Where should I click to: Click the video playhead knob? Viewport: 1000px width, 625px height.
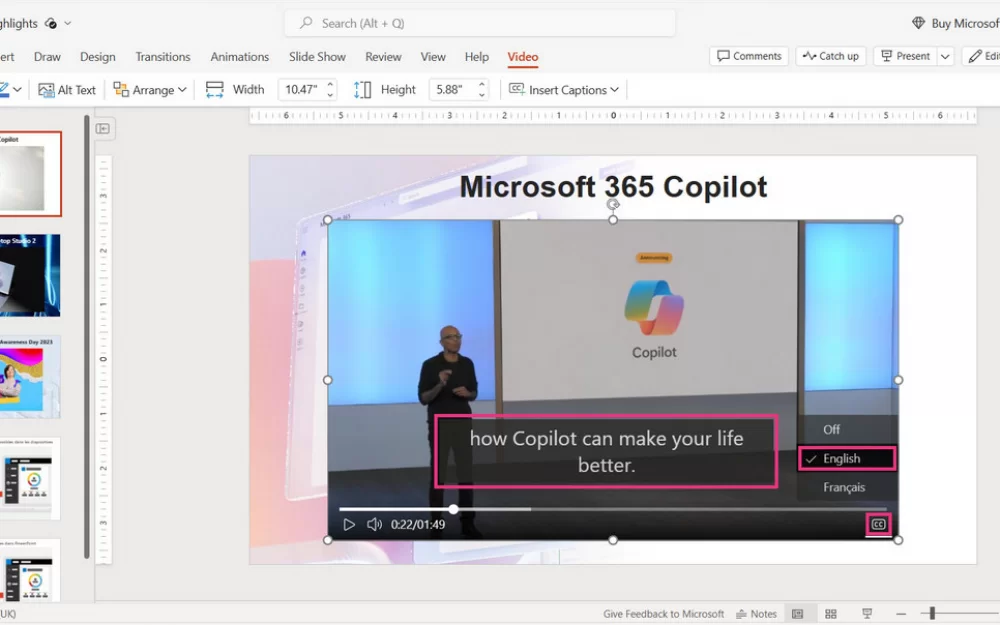click(453, 509)
